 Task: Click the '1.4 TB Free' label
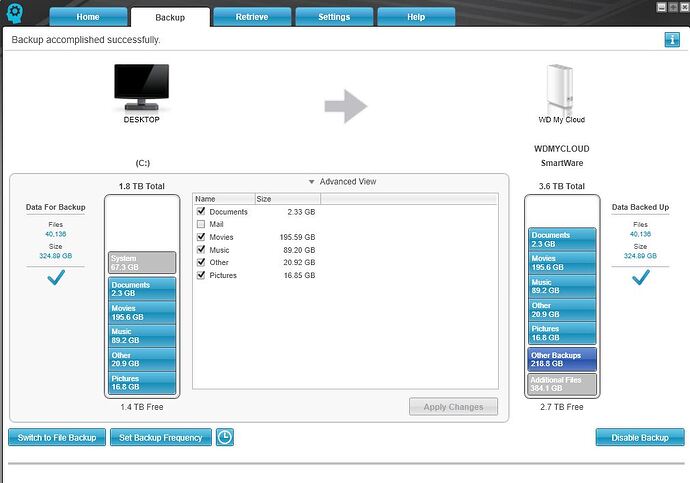coord(142,407)
